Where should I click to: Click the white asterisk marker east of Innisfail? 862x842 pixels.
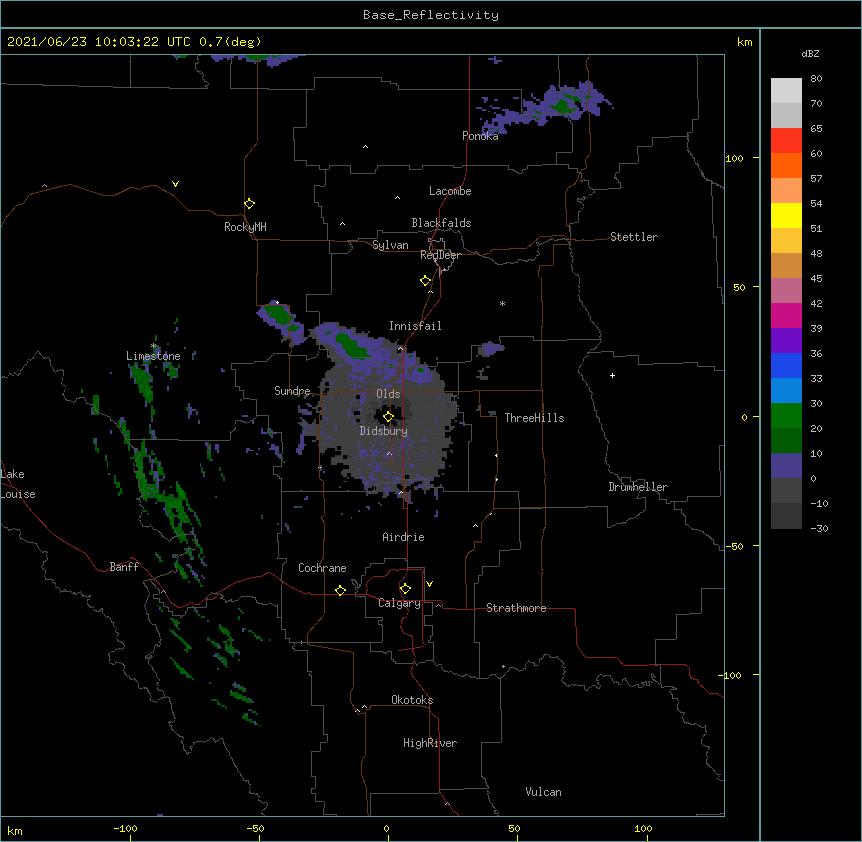pos(502,304)
